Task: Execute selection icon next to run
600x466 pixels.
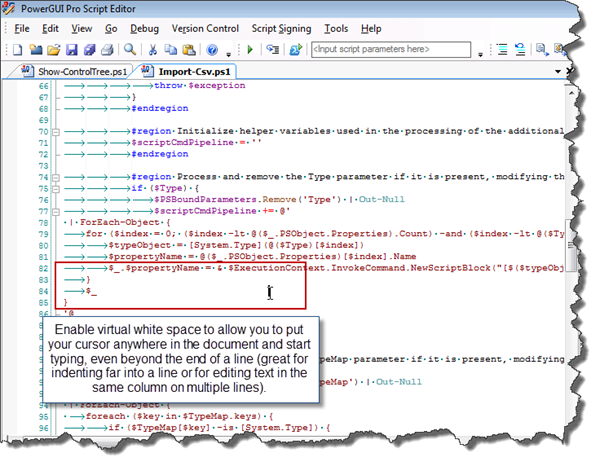Action: (273, 50)
